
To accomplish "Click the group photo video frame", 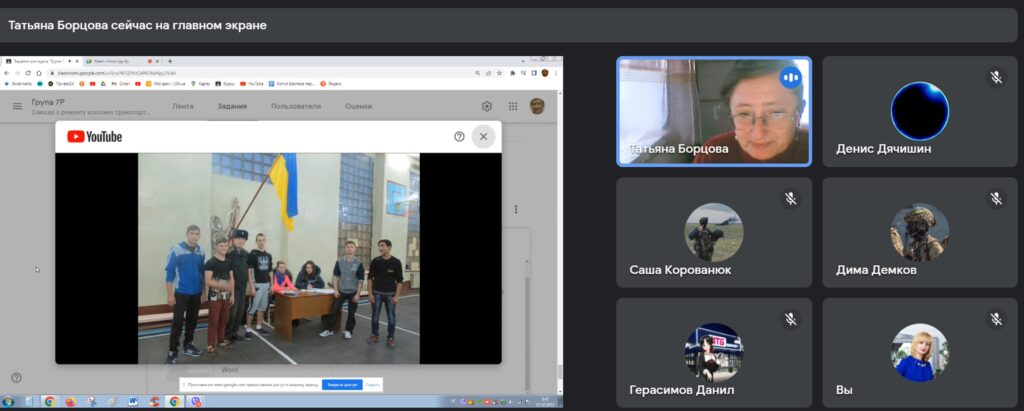I will point(278,258).
